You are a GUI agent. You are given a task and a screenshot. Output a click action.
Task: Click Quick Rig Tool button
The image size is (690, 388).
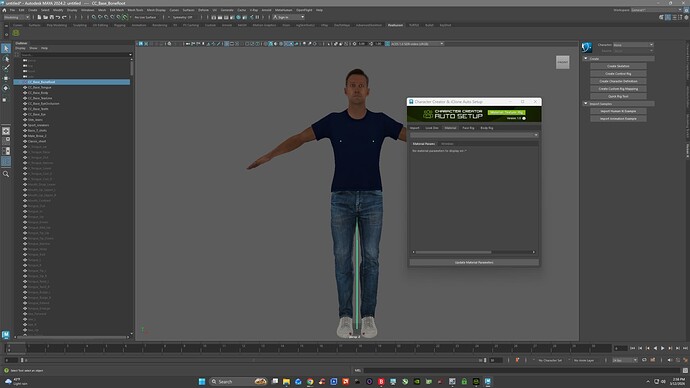618,96
